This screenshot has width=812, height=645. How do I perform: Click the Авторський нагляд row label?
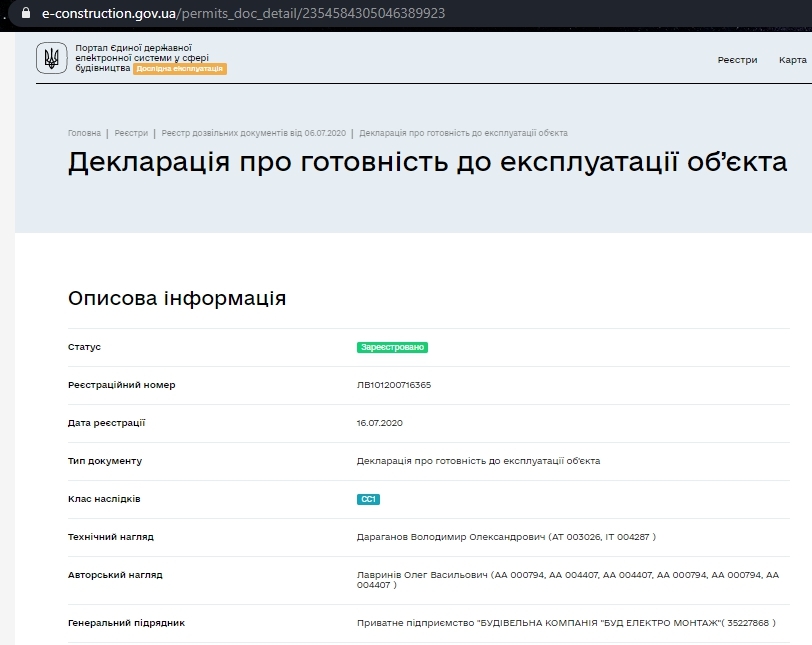[x=115, y=575]
